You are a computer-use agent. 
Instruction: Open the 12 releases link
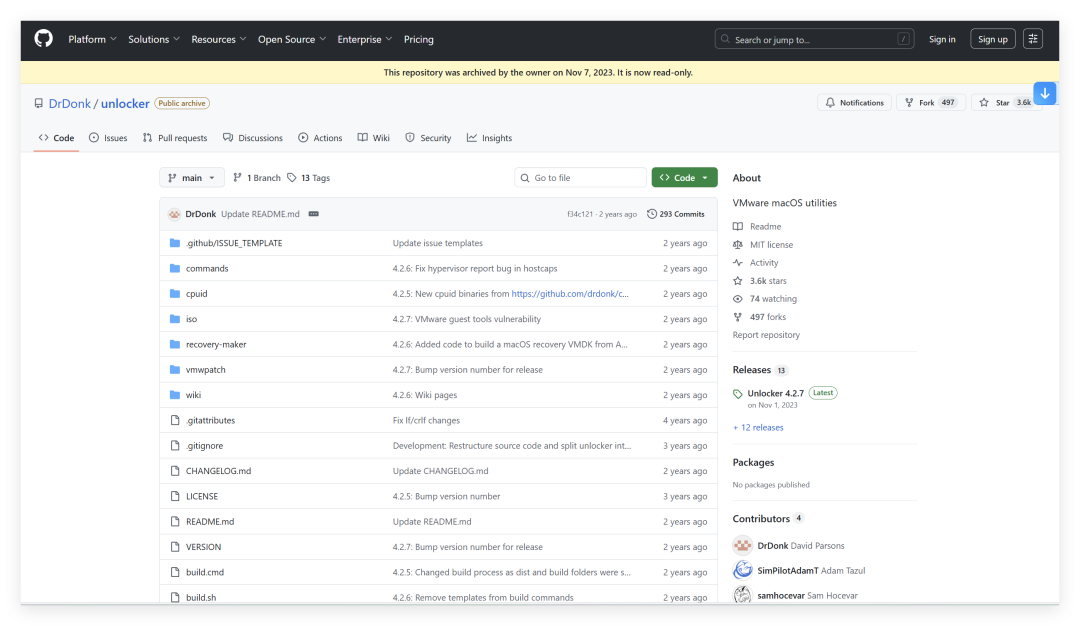click(762, 427)
